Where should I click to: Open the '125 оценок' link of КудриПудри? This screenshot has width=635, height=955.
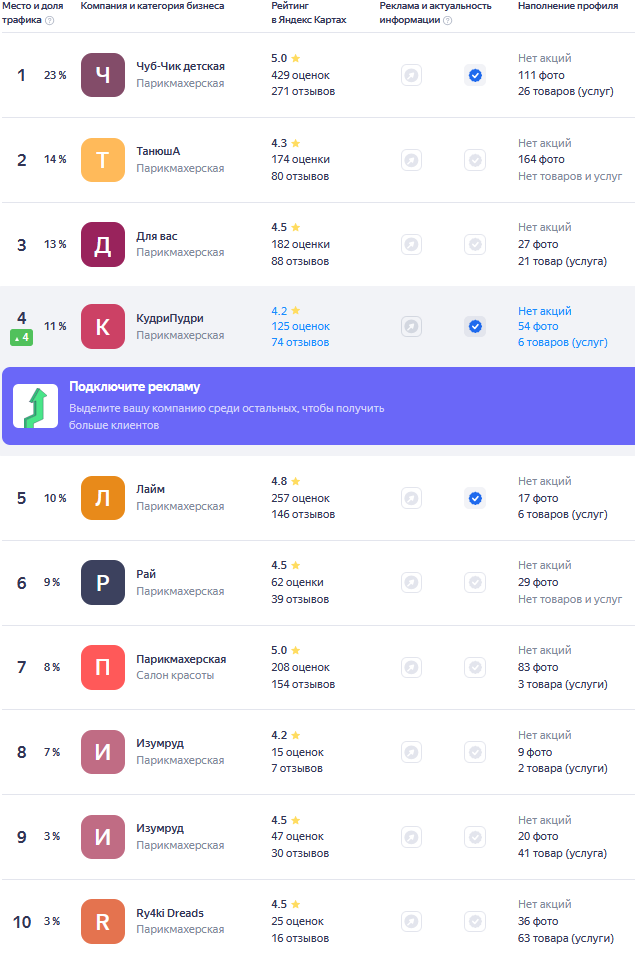301,326
